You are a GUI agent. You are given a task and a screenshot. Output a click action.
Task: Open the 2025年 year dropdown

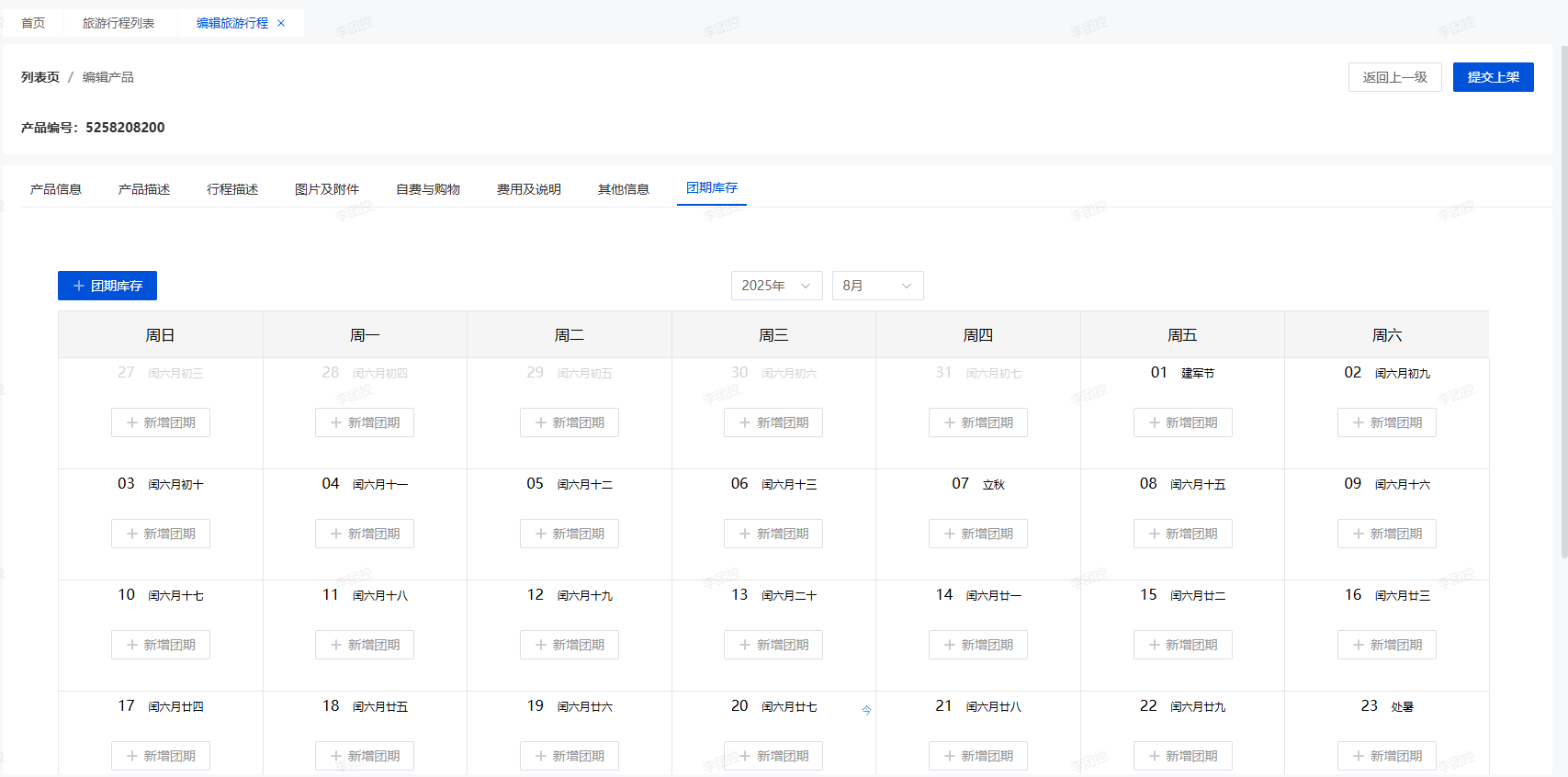[x=776, y=286]
